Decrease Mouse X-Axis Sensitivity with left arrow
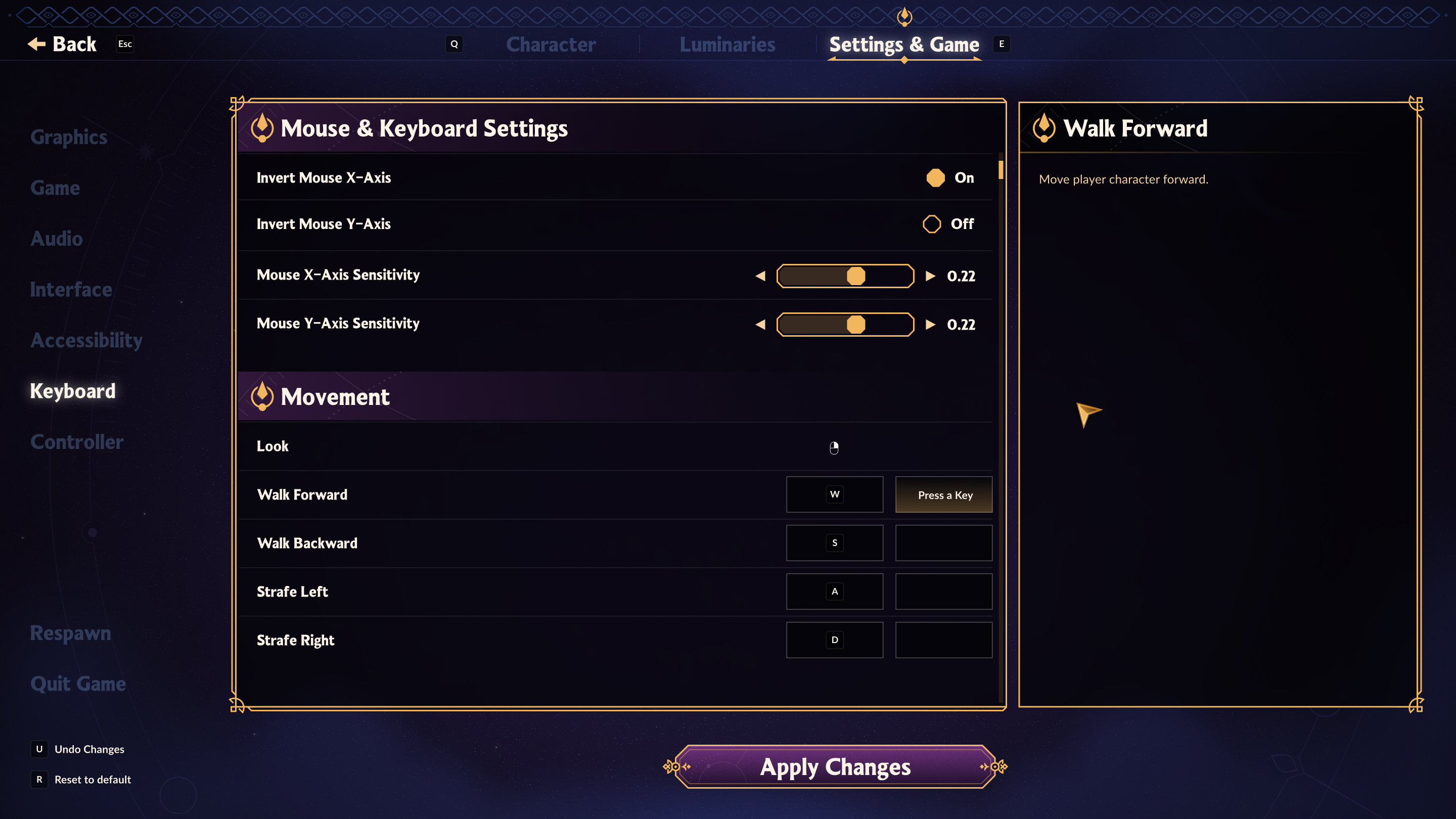1456x819 pixels. (761, 276)
